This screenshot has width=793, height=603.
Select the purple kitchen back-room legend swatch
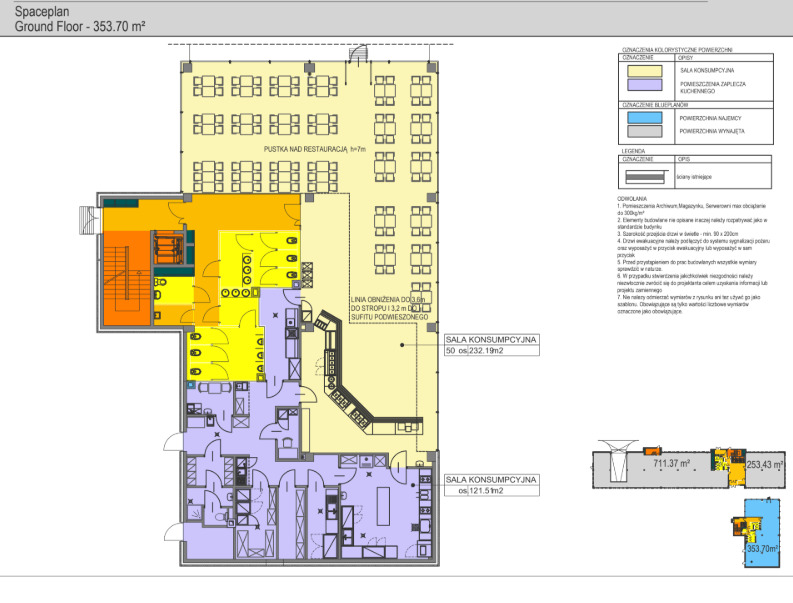[x=647, y=88]
